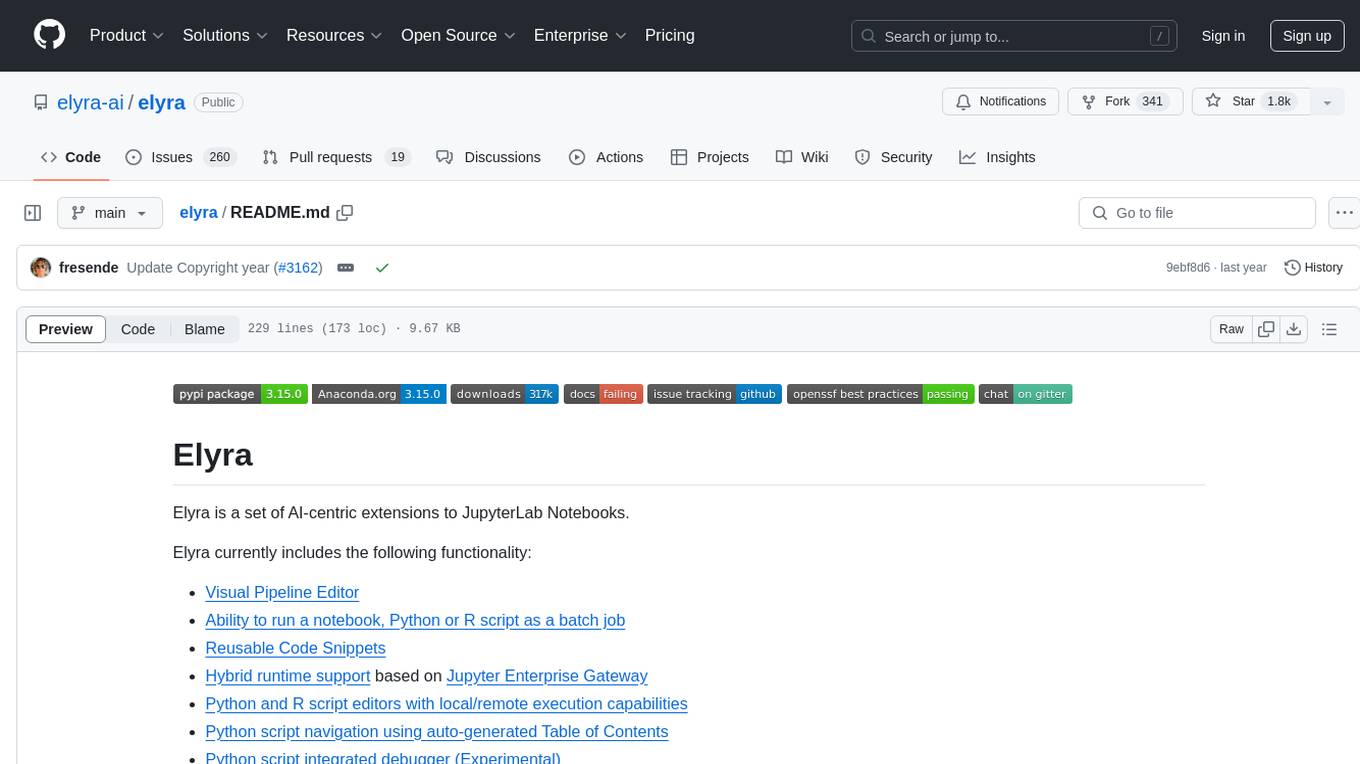
Task: Open the star lists dropdown arrow
Action: pyautogui.click(x=1327, y=102)
